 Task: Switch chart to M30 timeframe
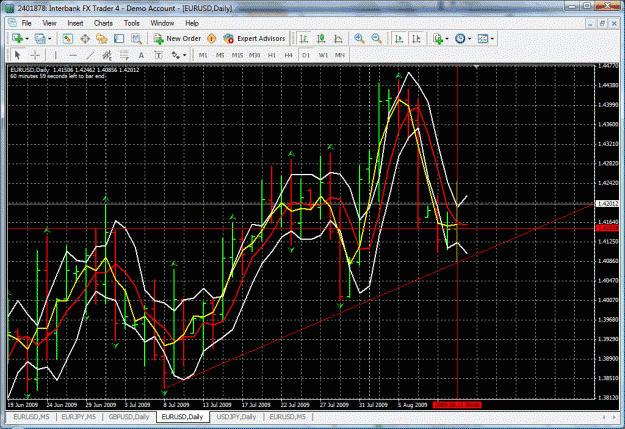point(254,55)
